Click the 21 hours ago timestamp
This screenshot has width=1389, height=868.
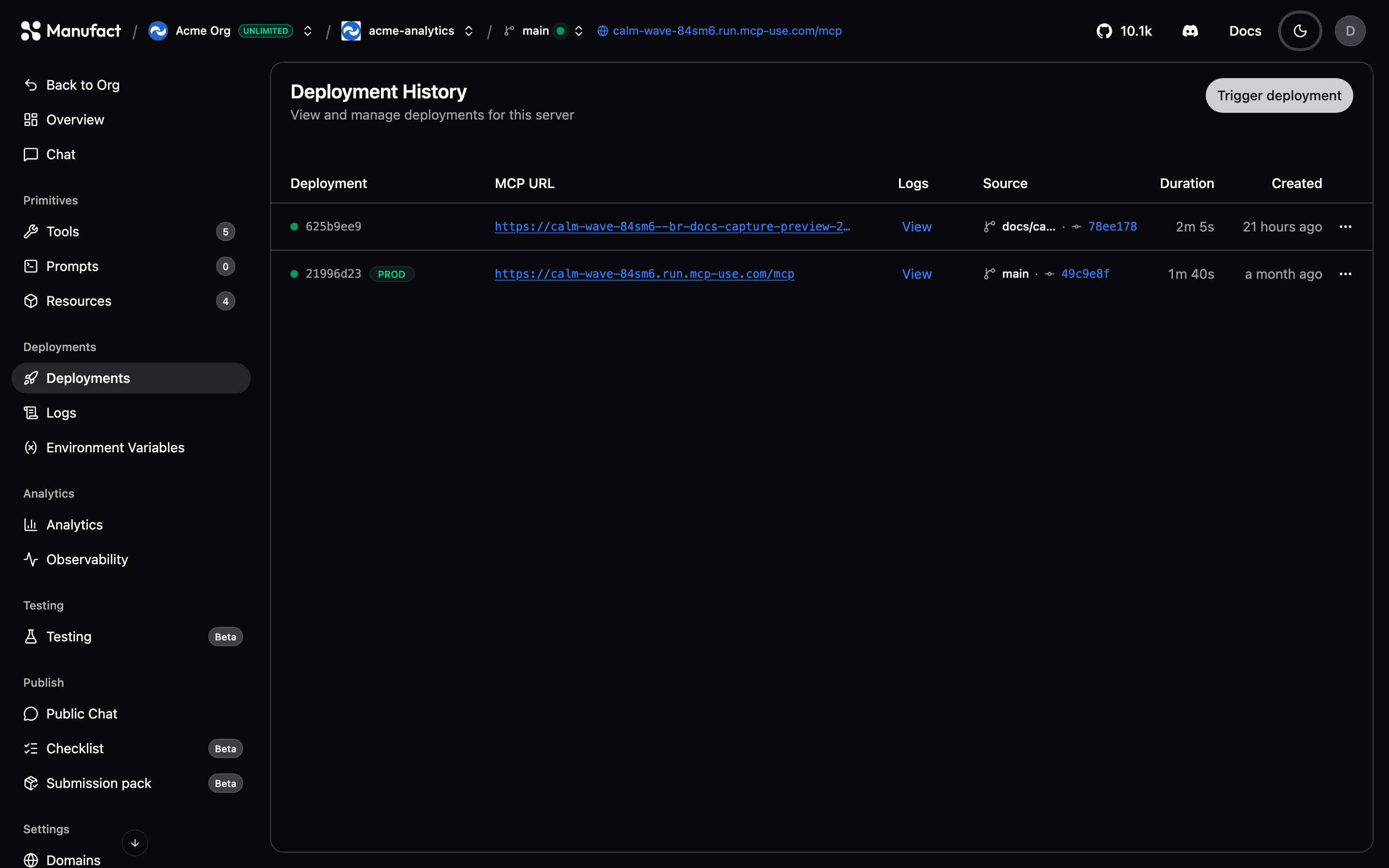1282,227
